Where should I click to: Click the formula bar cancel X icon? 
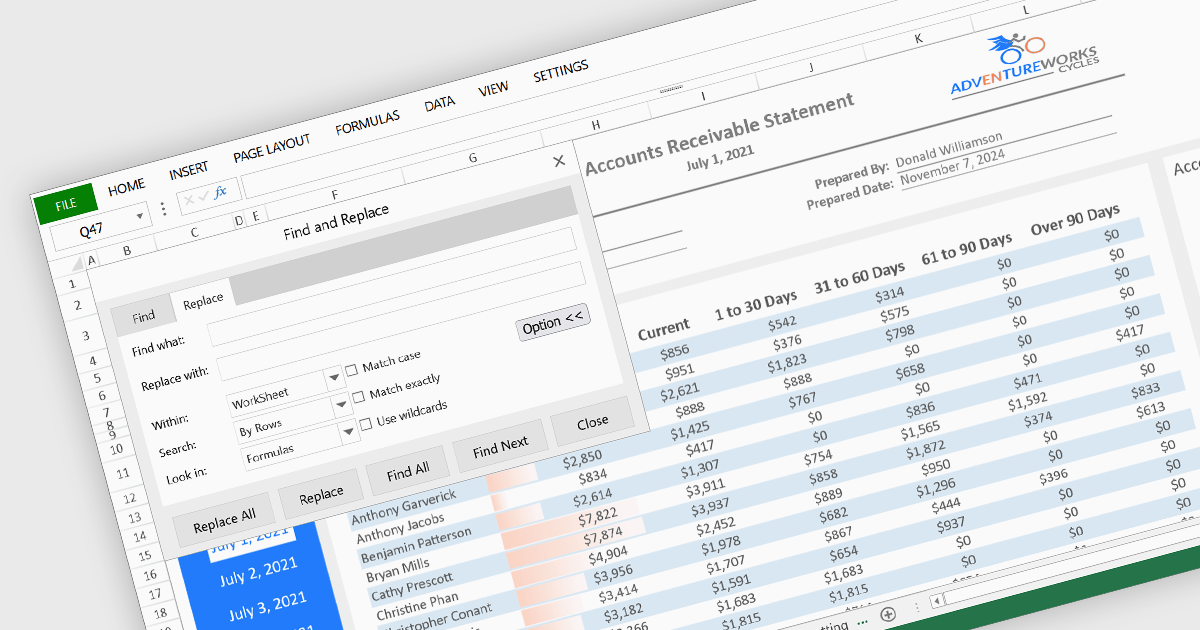click(190, 199)
